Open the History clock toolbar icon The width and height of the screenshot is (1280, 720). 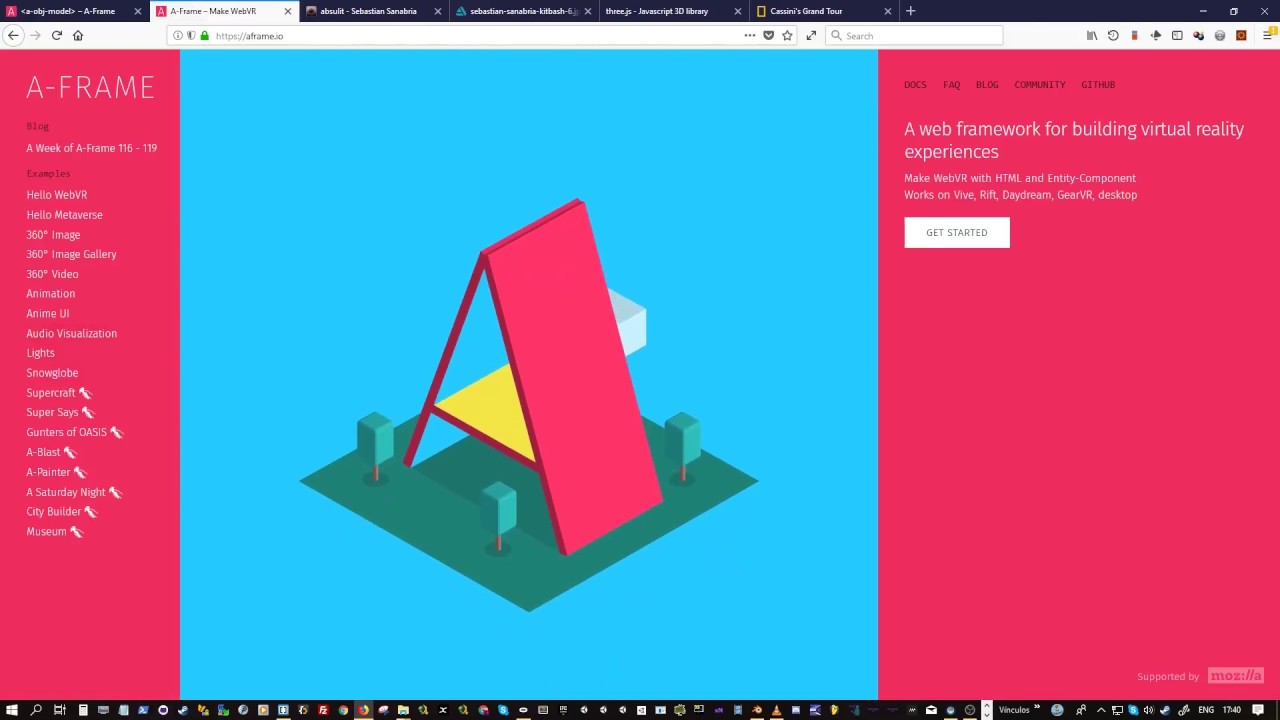1113,35
